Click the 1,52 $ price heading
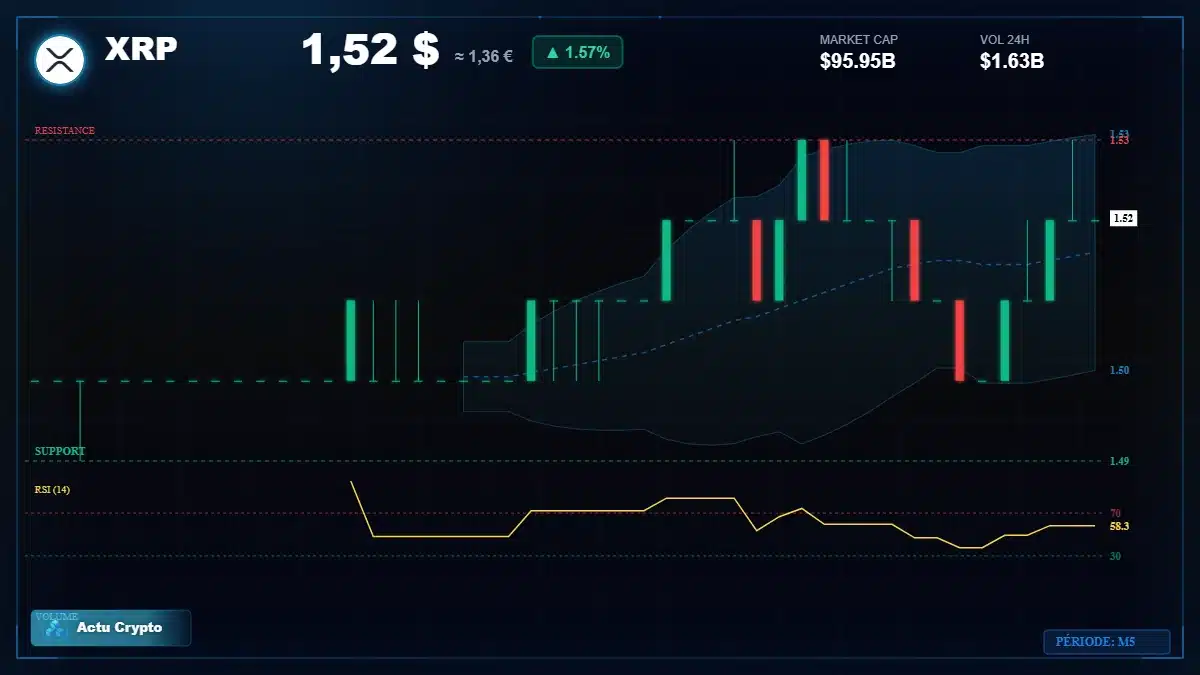The image size is (1200, 675). tap(370, 50)
